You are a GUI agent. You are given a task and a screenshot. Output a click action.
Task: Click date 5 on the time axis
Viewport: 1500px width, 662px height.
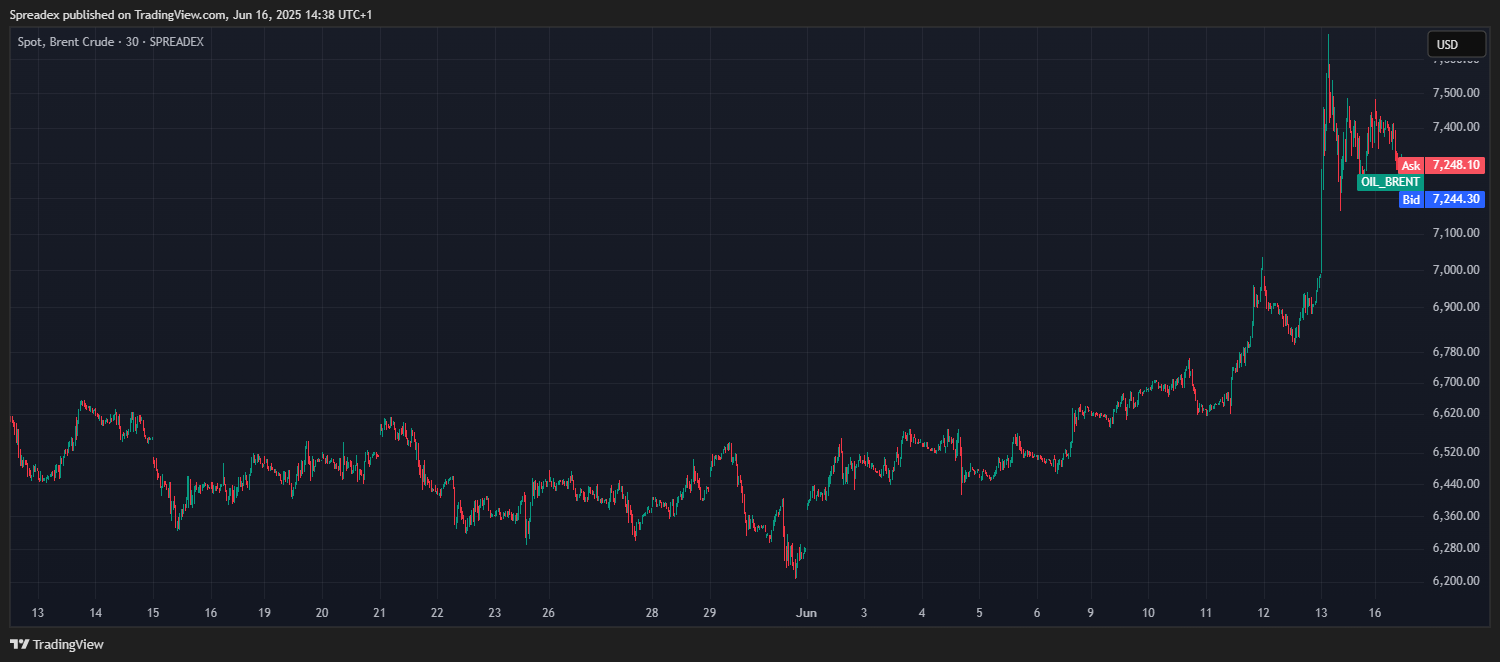tap(980, 613)
